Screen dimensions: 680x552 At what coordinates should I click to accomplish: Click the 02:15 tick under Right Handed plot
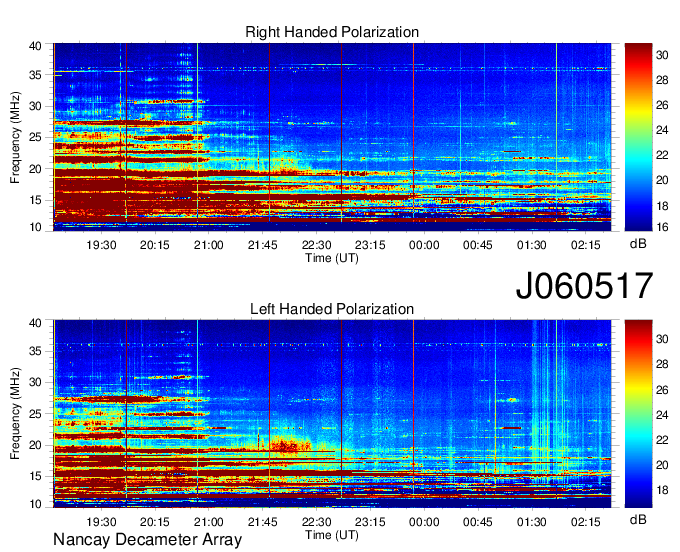point(586,245)
